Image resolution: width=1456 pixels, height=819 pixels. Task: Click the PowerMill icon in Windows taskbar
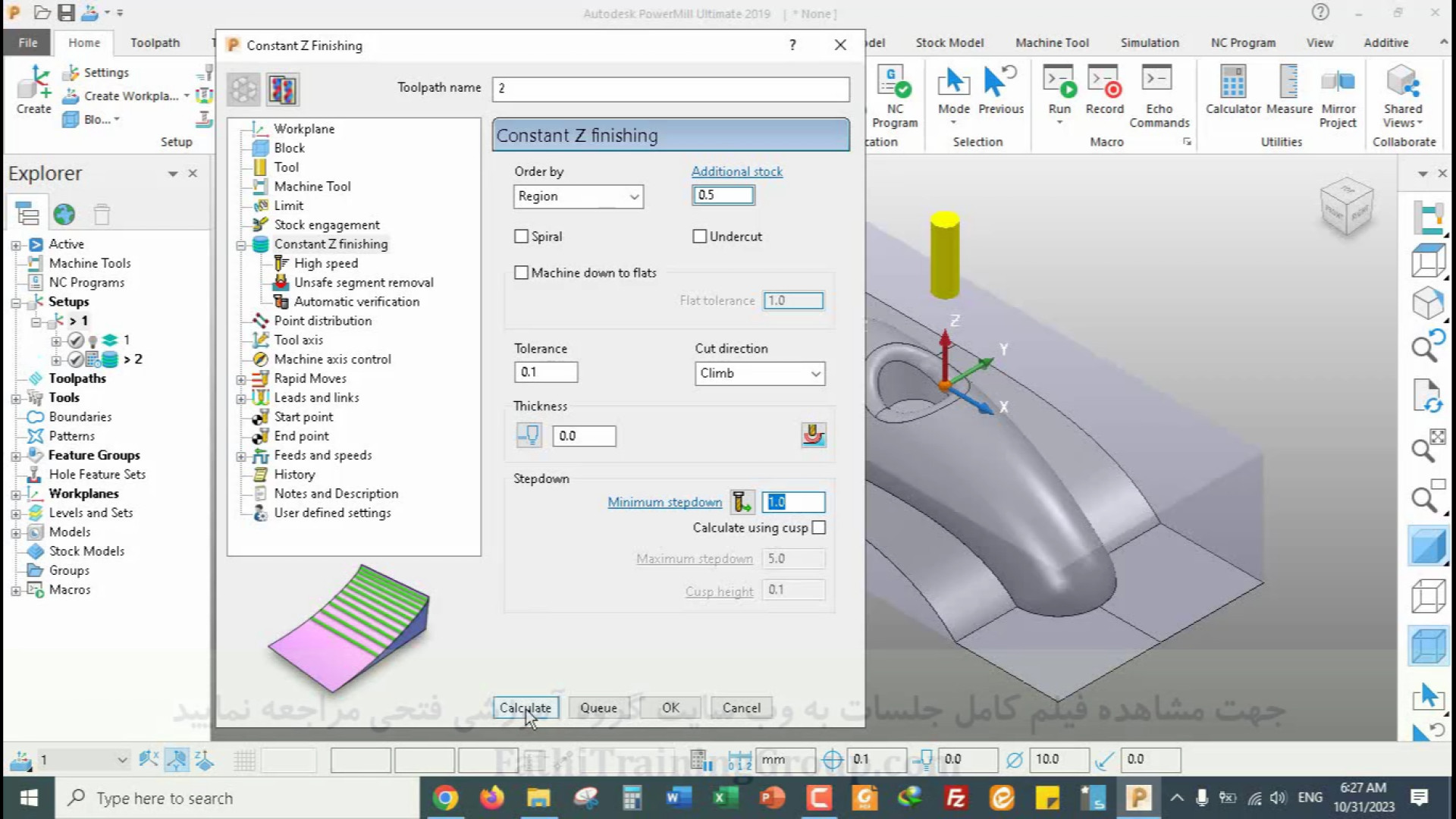[1138, 798]
